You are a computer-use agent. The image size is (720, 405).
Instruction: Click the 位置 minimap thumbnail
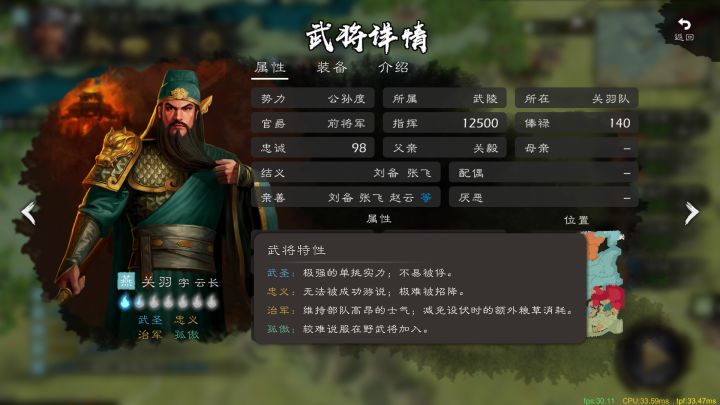[605, 283]
